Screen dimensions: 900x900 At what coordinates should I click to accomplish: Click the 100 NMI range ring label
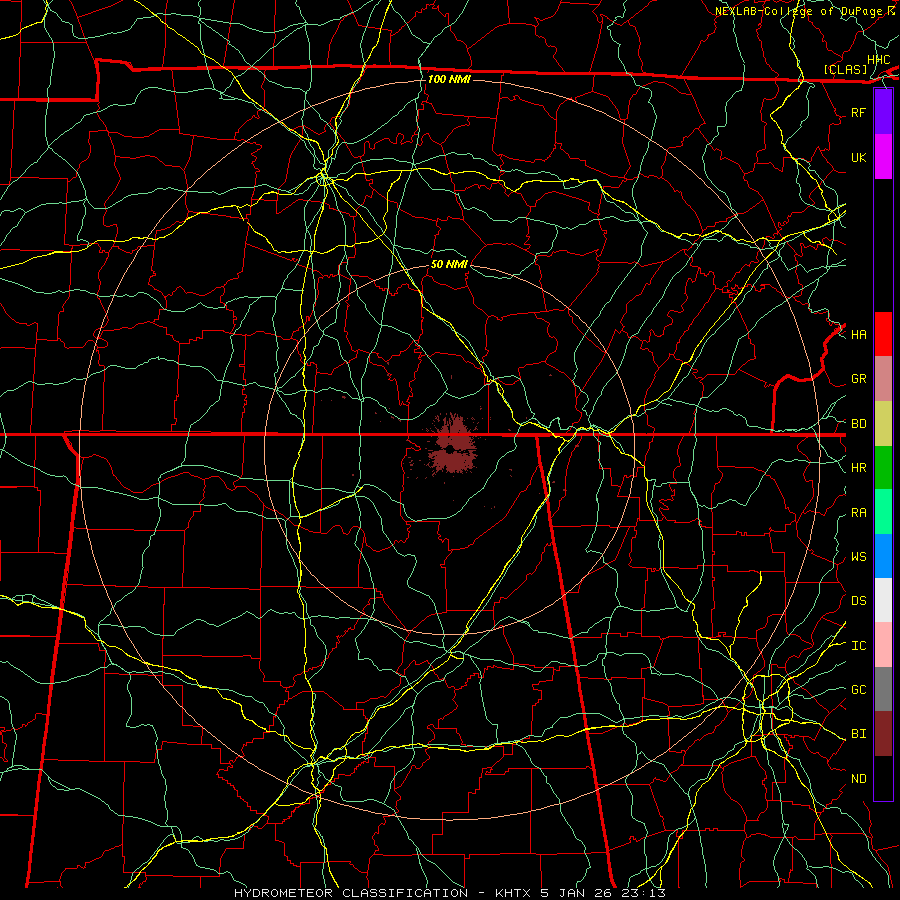[449, 79]
